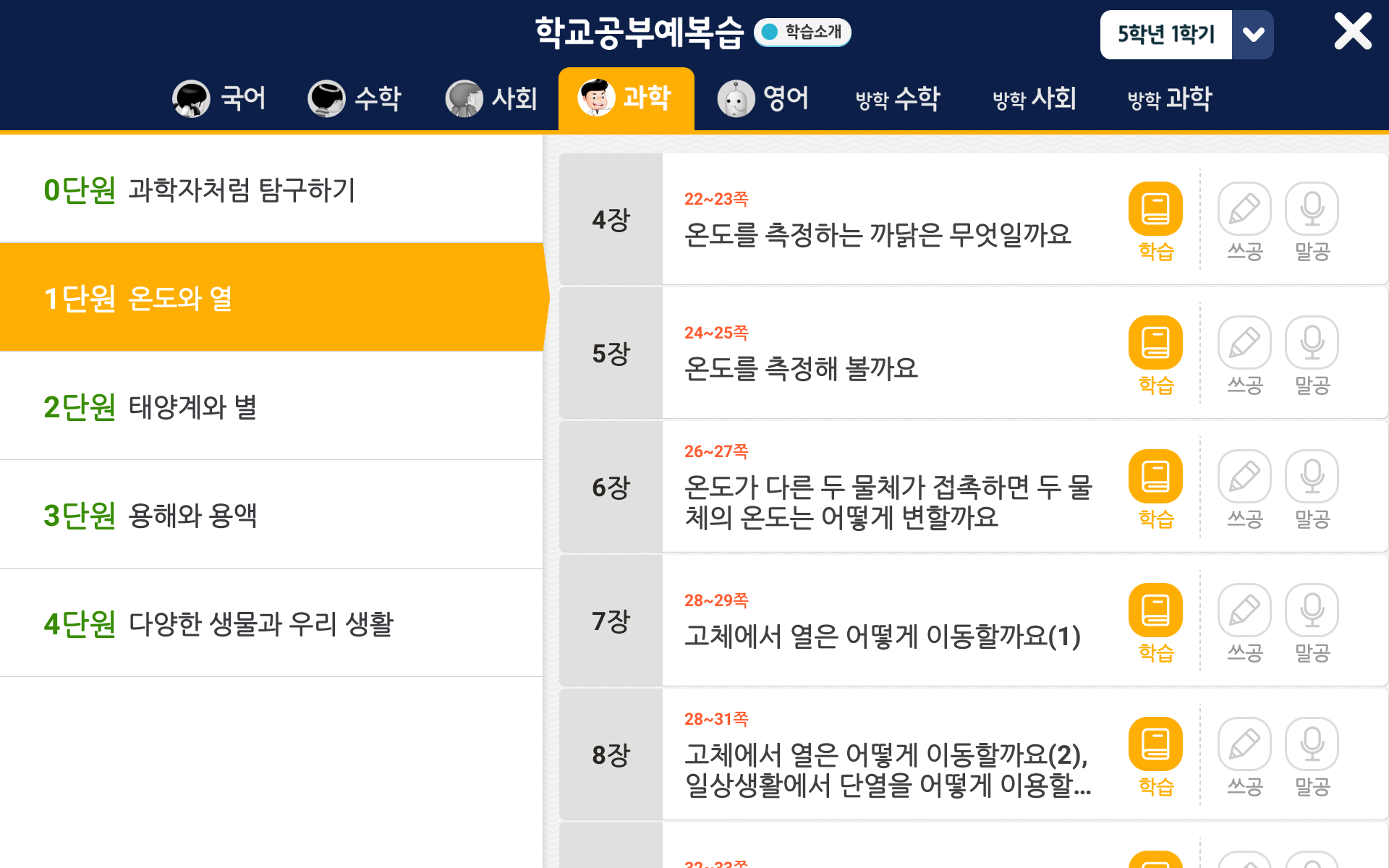Click page range 24~25쪽

click(x=716, y=333)
